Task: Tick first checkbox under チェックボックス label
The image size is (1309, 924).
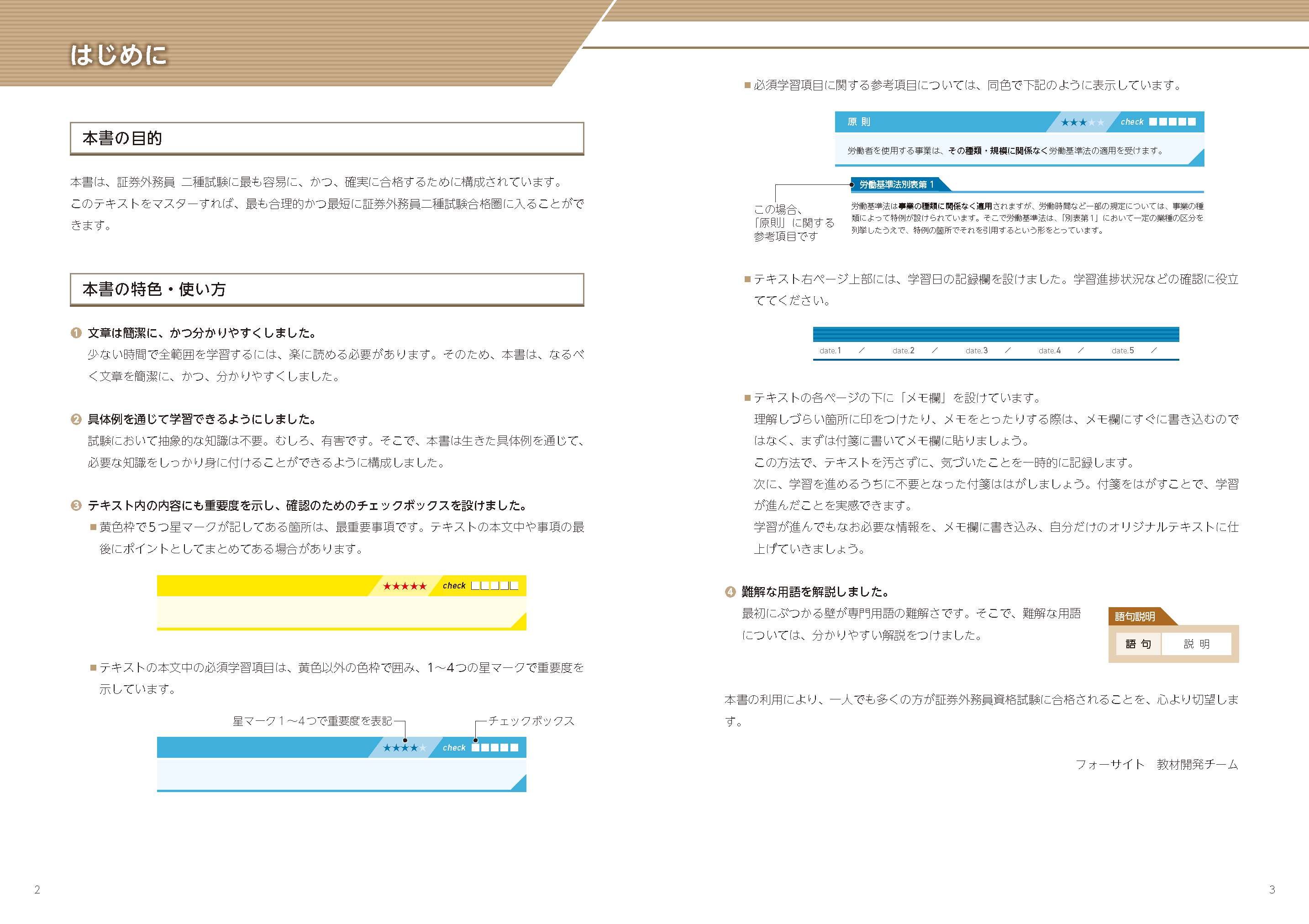Action: pos(475,748)
